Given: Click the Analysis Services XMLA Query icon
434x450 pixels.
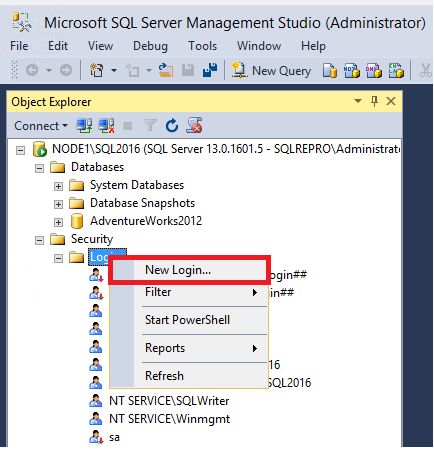Looking at the screenshot, I should click(396, 70).
